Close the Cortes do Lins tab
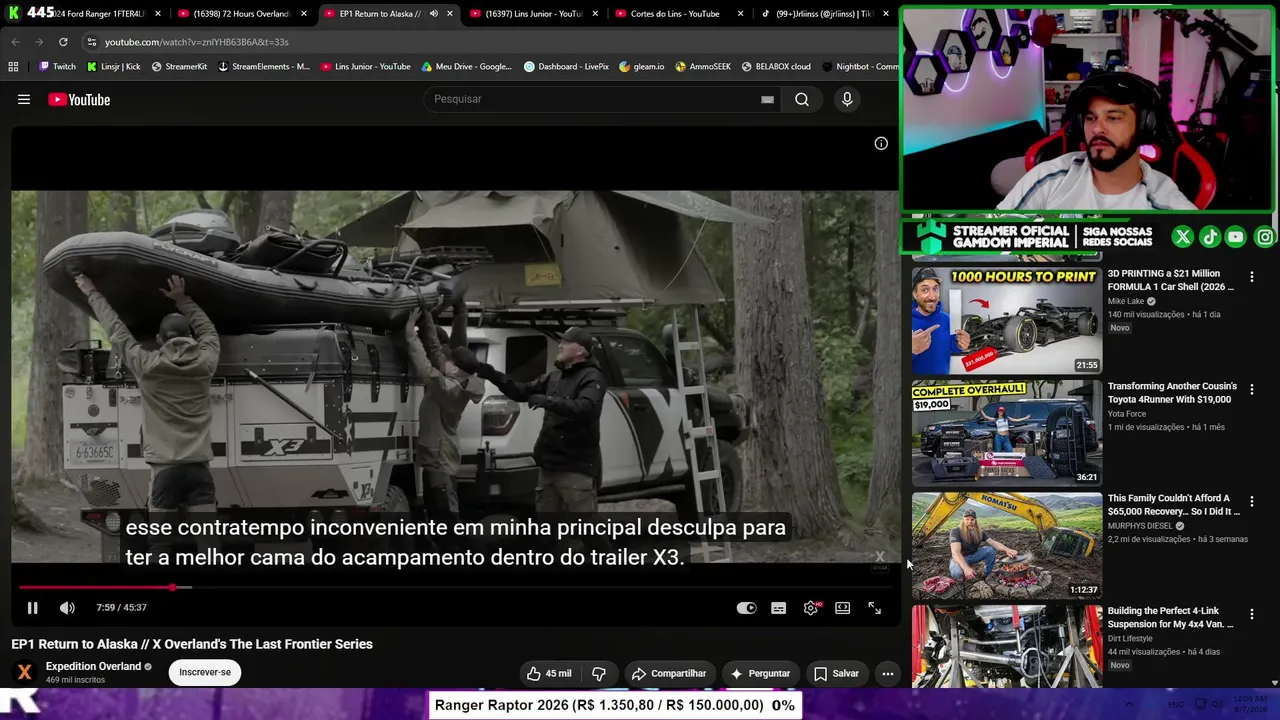 (741, 14)
